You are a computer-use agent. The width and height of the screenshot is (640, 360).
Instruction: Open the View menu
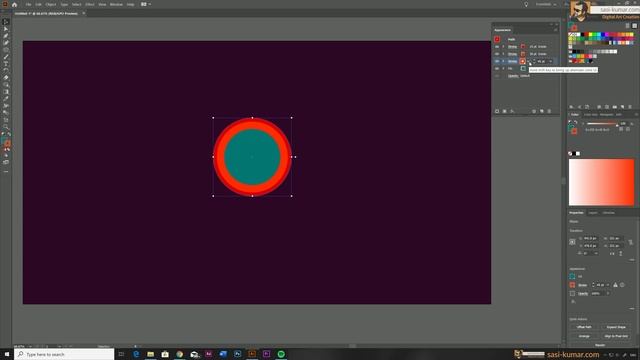pos(102,4)
